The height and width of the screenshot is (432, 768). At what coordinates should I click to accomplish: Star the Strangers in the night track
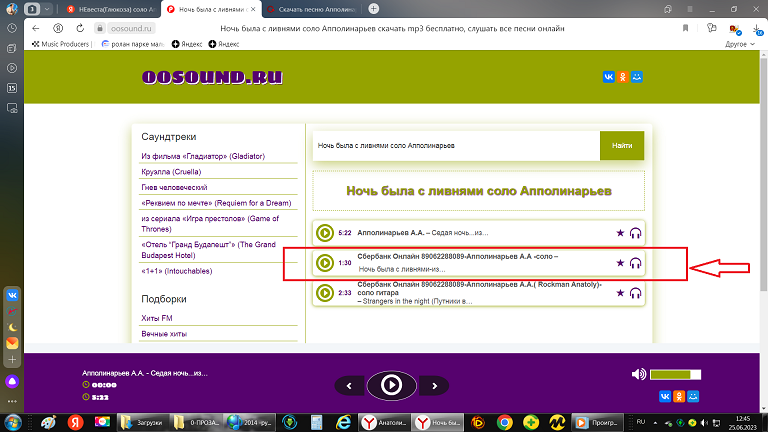620,293
